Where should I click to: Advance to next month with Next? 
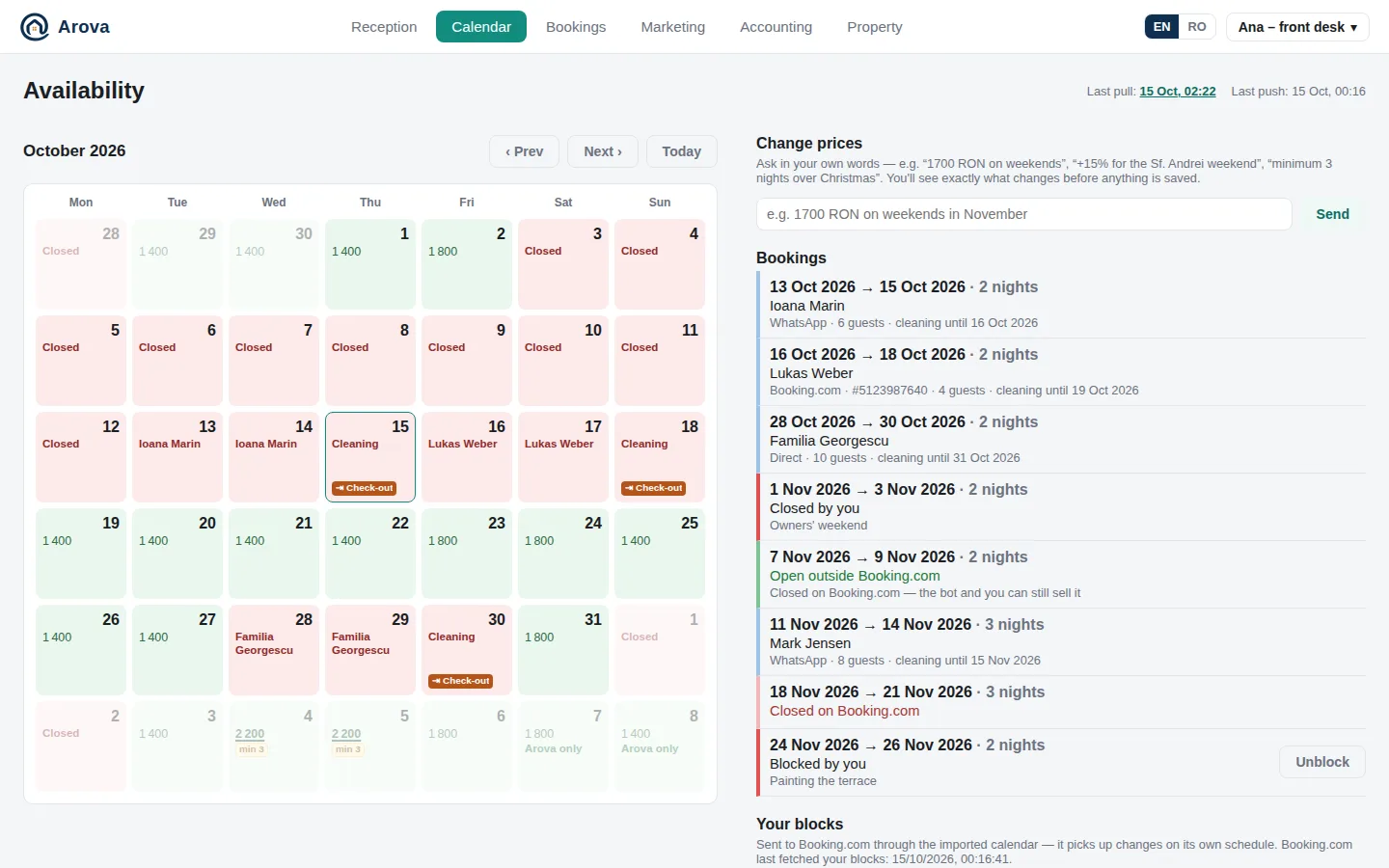click(603, 151)
